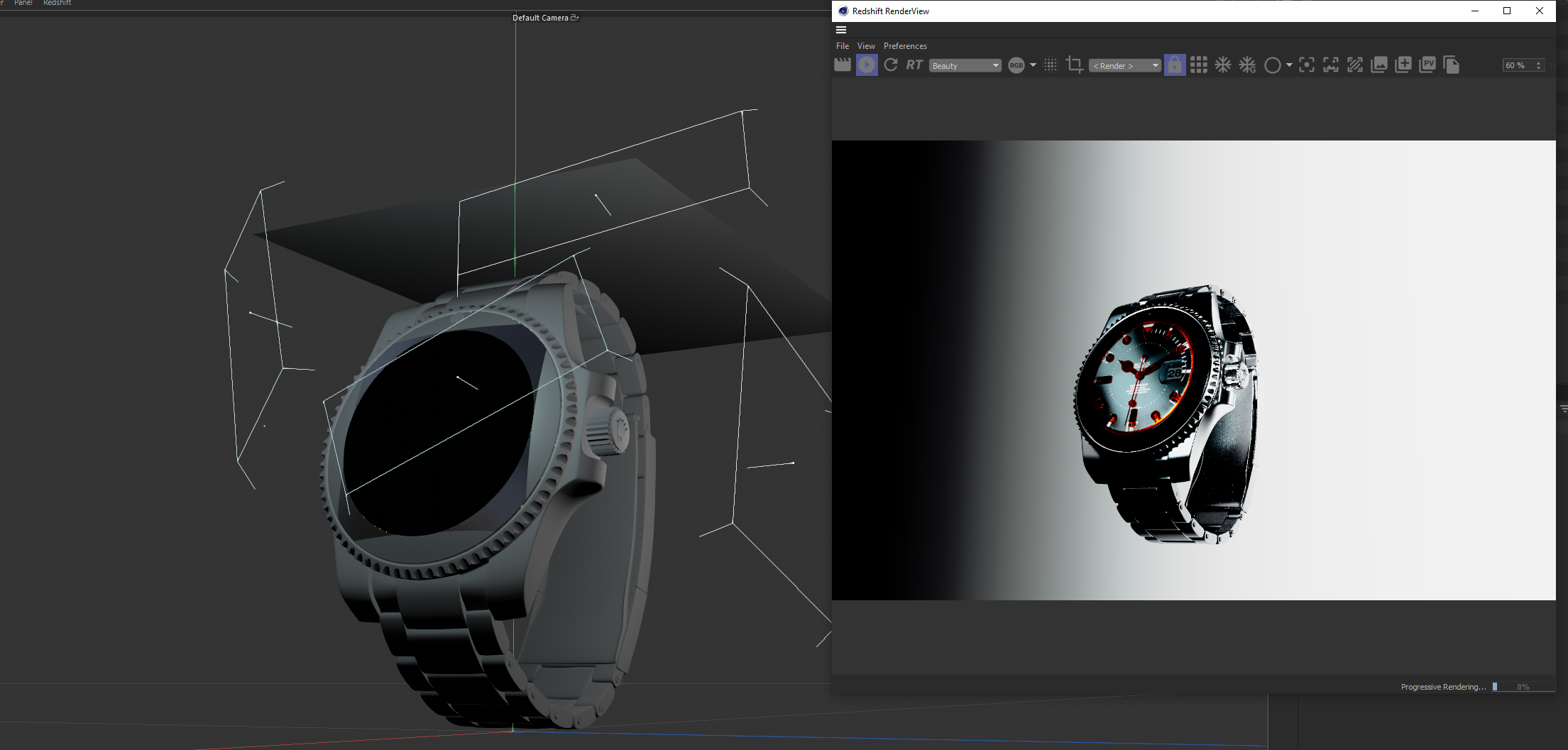Screen dimensions: 1568x750
Task: Click the freeze geometry snowflake G icon
Action: click(1247, 65)
